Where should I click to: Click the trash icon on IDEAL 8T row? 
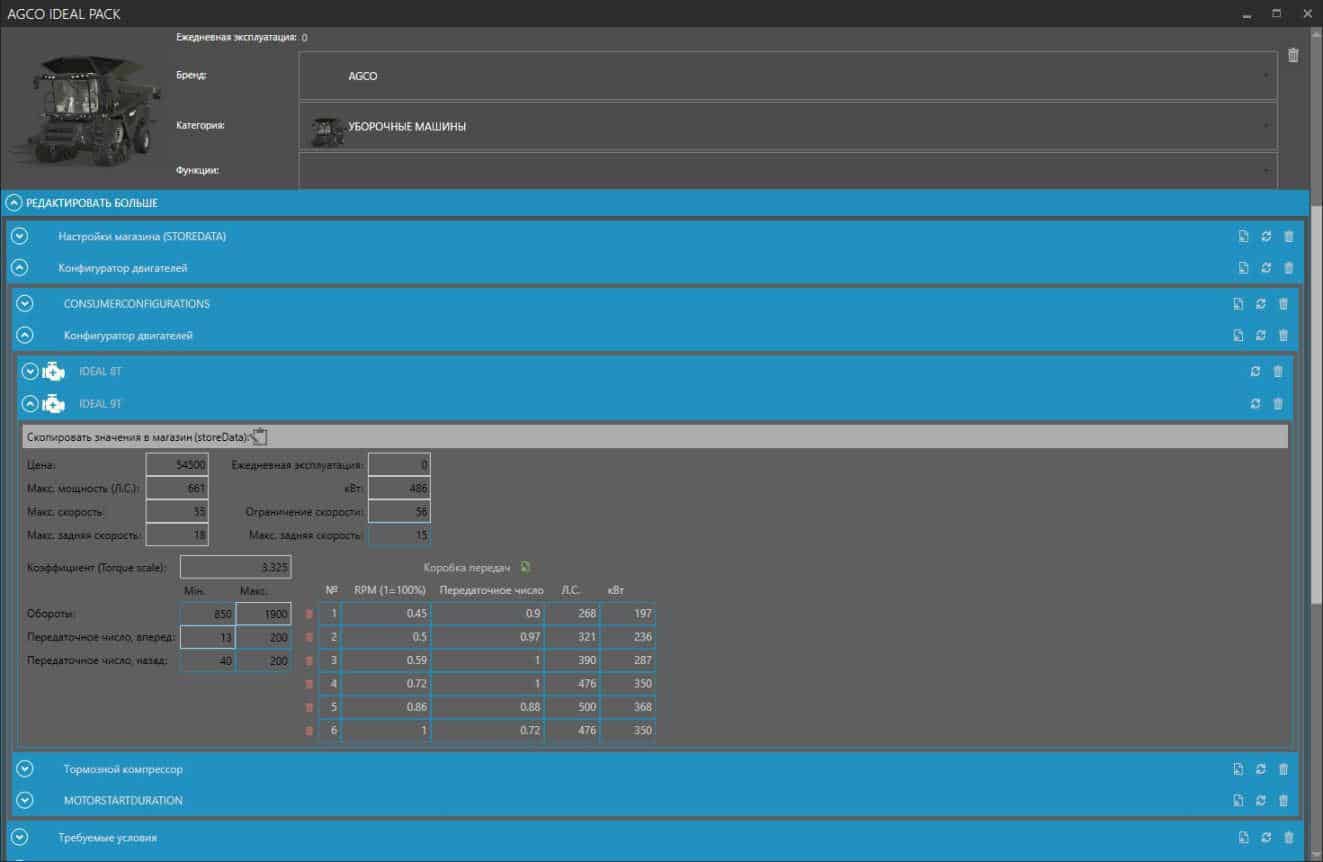pos(1277,372)
